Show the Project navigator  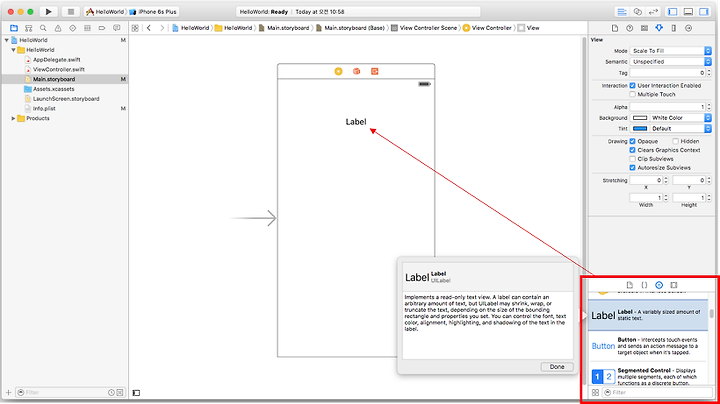pos(14,28)
